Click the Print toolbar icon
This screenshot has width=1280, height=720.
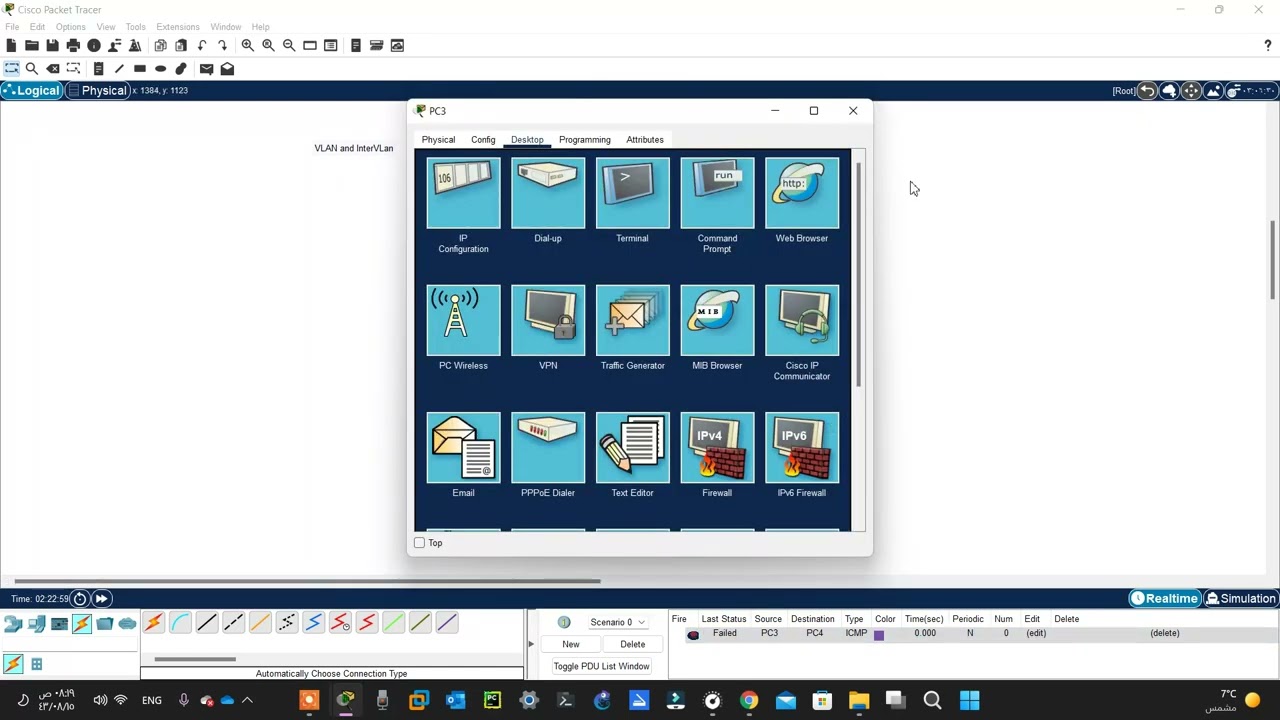[73, 45]
